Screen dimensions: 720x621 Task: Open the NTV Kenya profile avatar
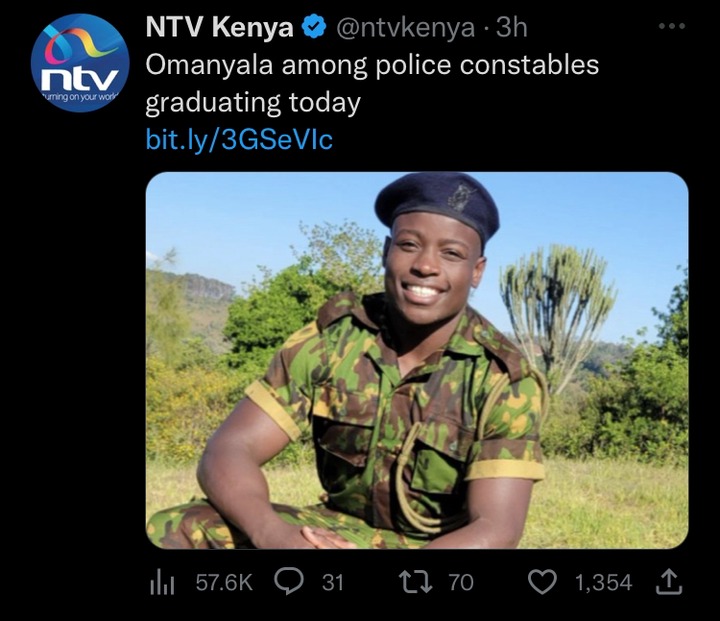pos(80,63)
